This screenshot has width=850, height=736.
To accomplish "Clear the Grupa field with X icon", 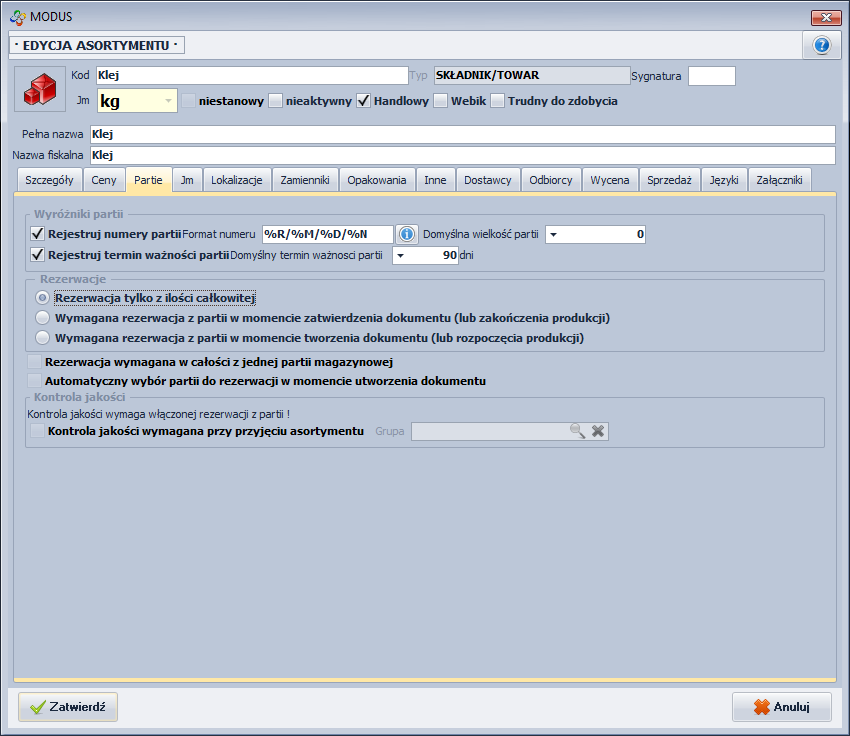I will point(597,431).
